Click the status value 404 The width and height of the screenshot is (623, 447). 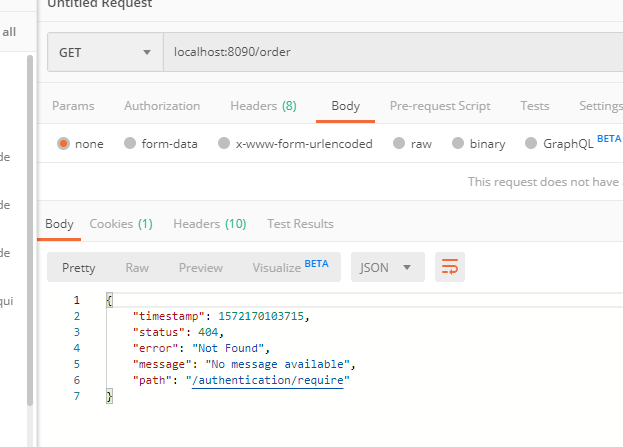[208, 332]
